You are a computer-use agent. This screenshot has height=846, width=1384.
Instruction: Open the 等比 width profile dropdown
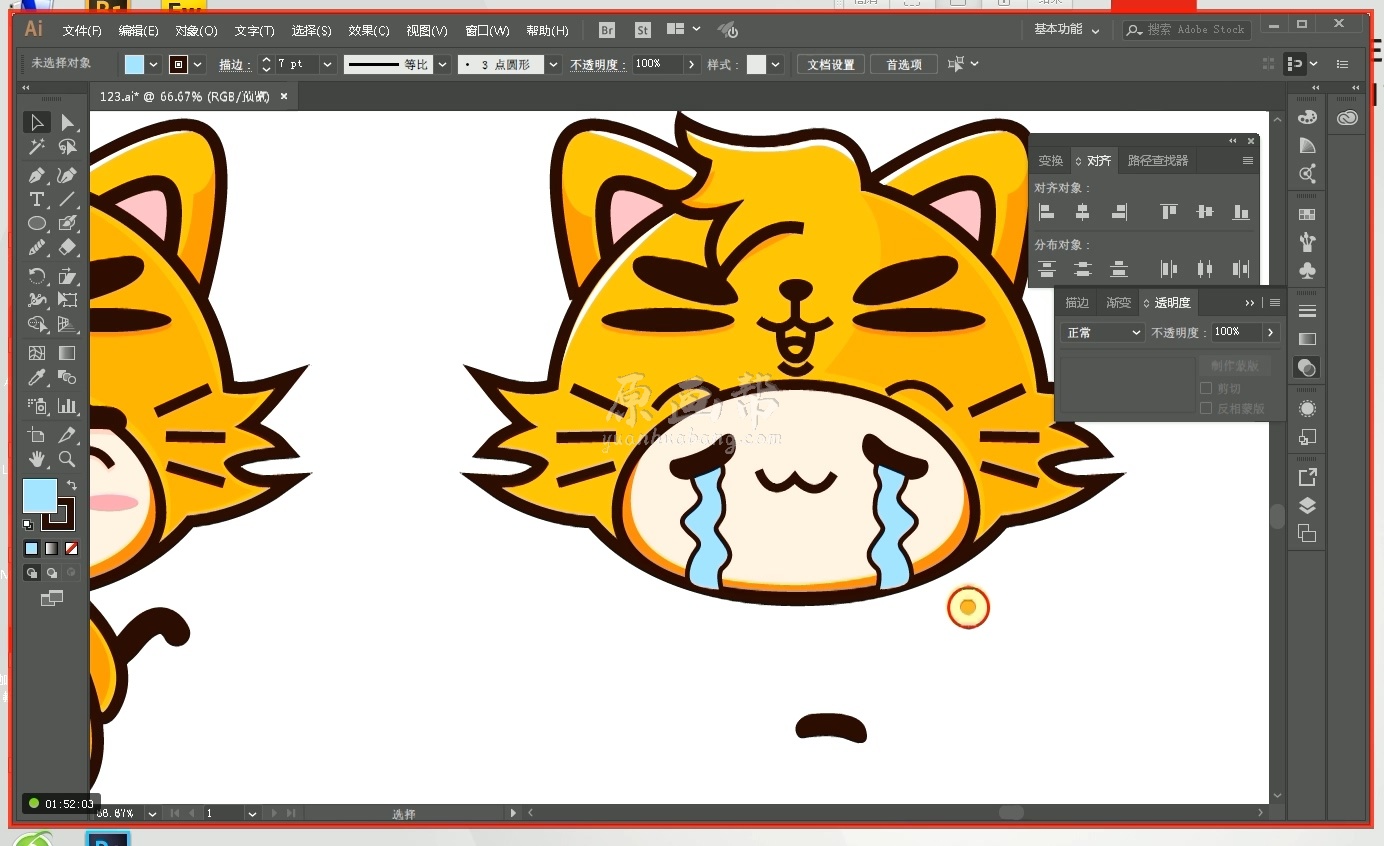tap(442, 64)
